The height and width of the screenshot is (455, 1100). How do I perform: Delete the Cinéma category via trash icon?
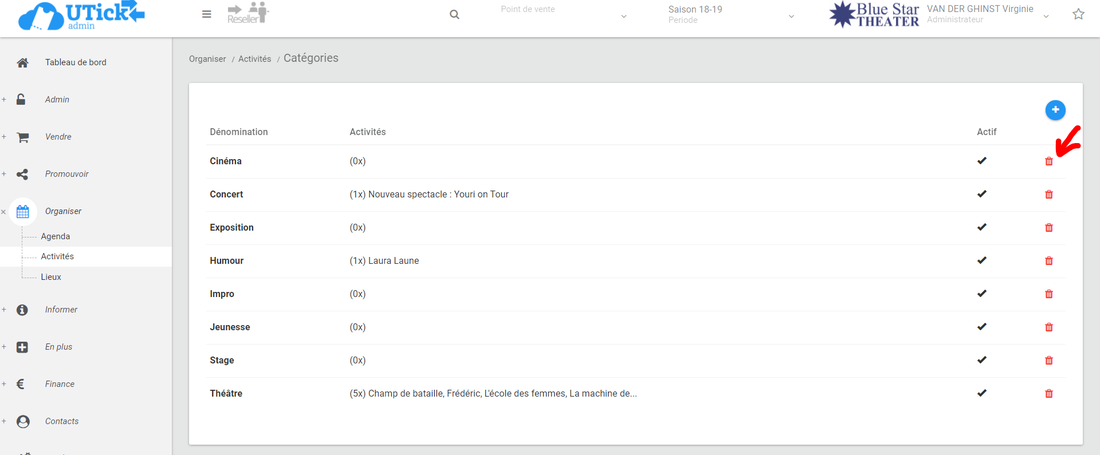click(x=1049, y=161)
